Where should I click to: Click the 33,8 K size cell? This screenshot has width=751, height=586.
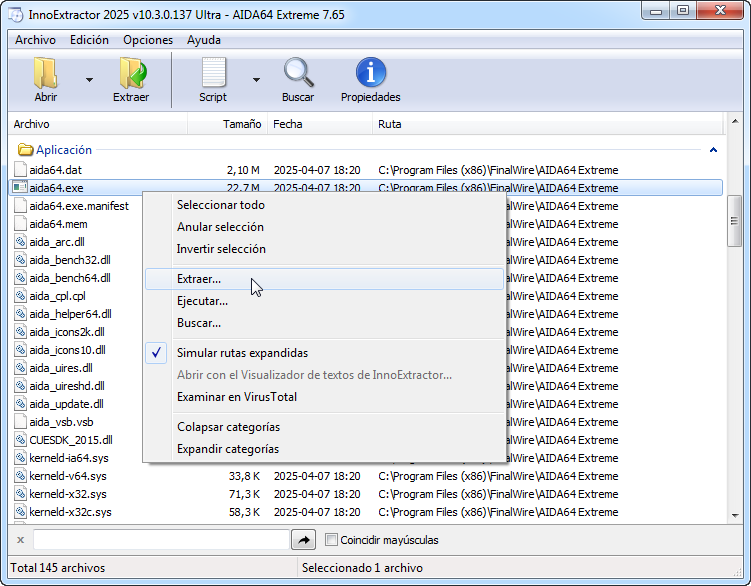coord(244,476)
